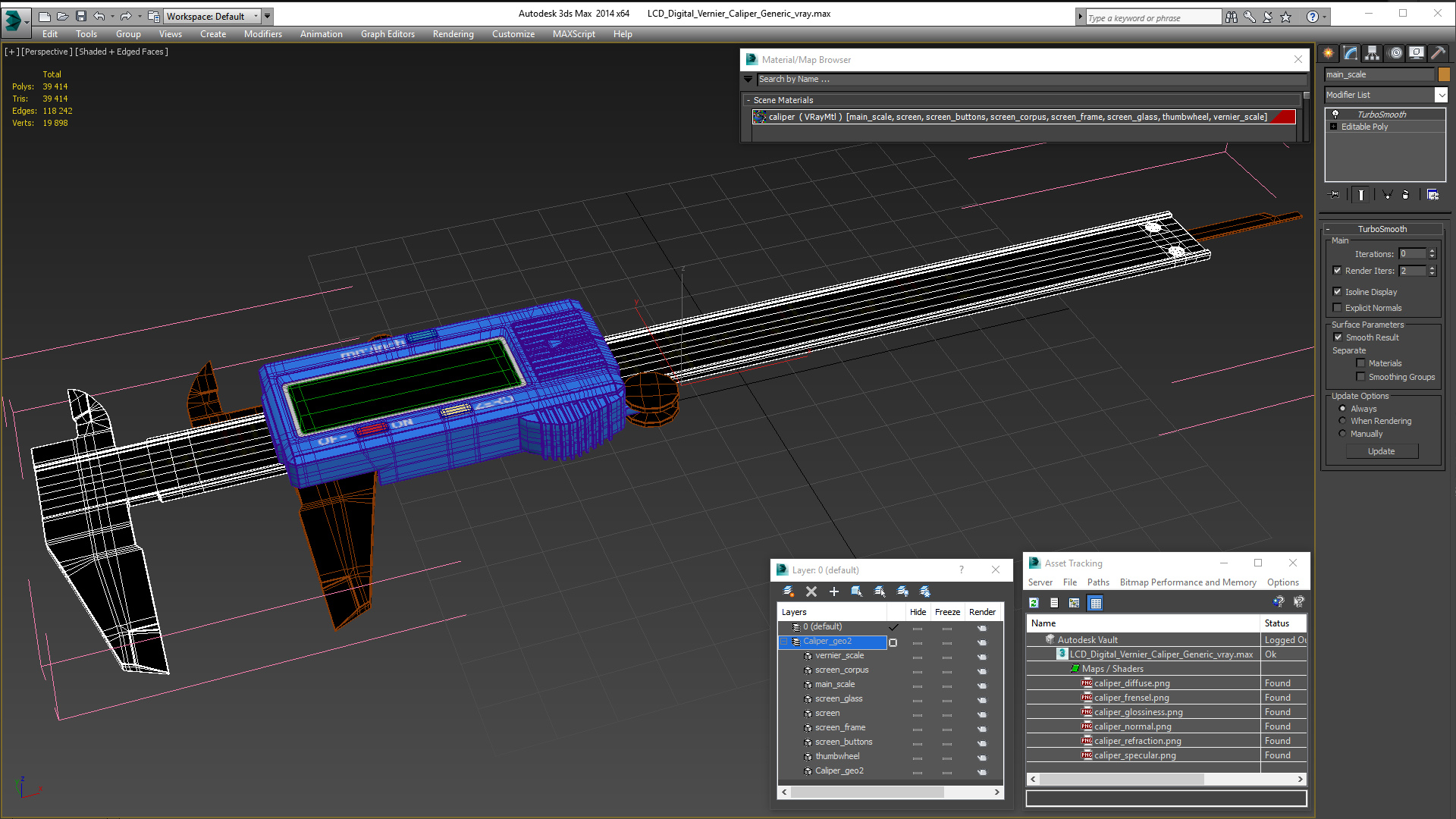Screen dimensions: 1456x819
Task: Open the Paths menu in Asset Tracking
Action: (1097, 582)
